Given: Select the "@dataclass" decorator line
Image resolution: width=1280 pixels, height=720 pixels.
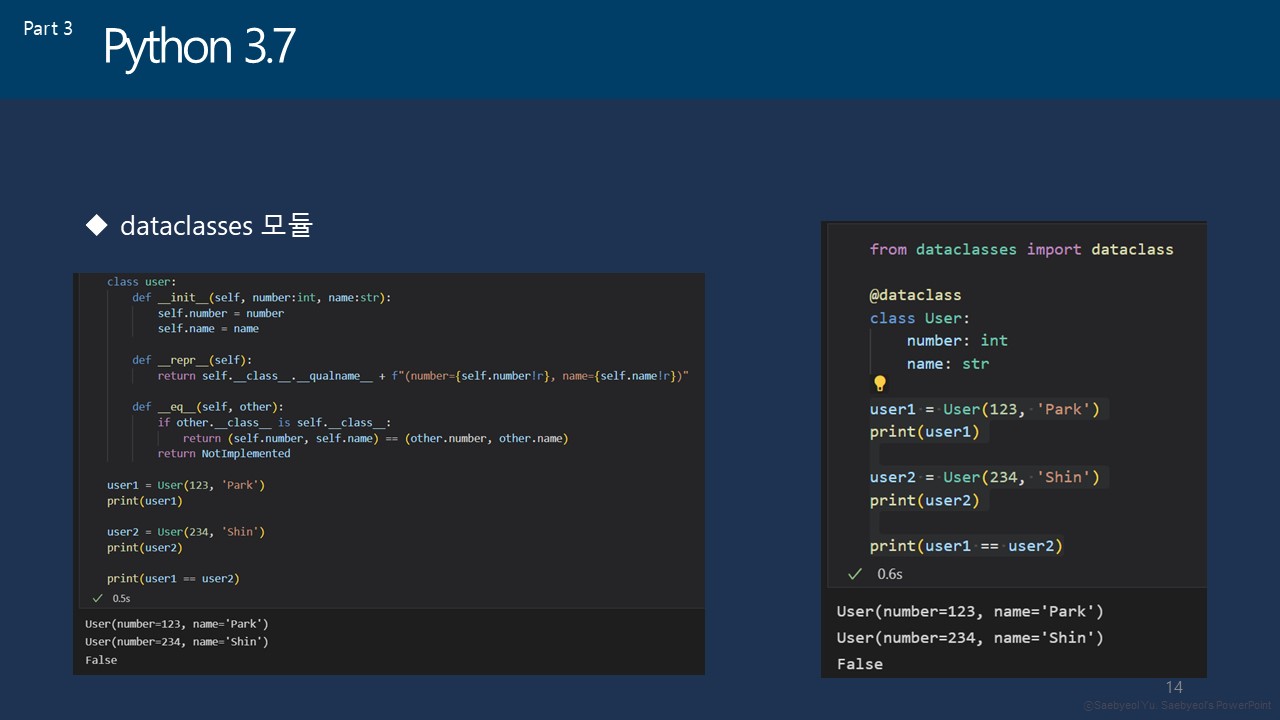Looking at the screenshot, I should 915,295.
